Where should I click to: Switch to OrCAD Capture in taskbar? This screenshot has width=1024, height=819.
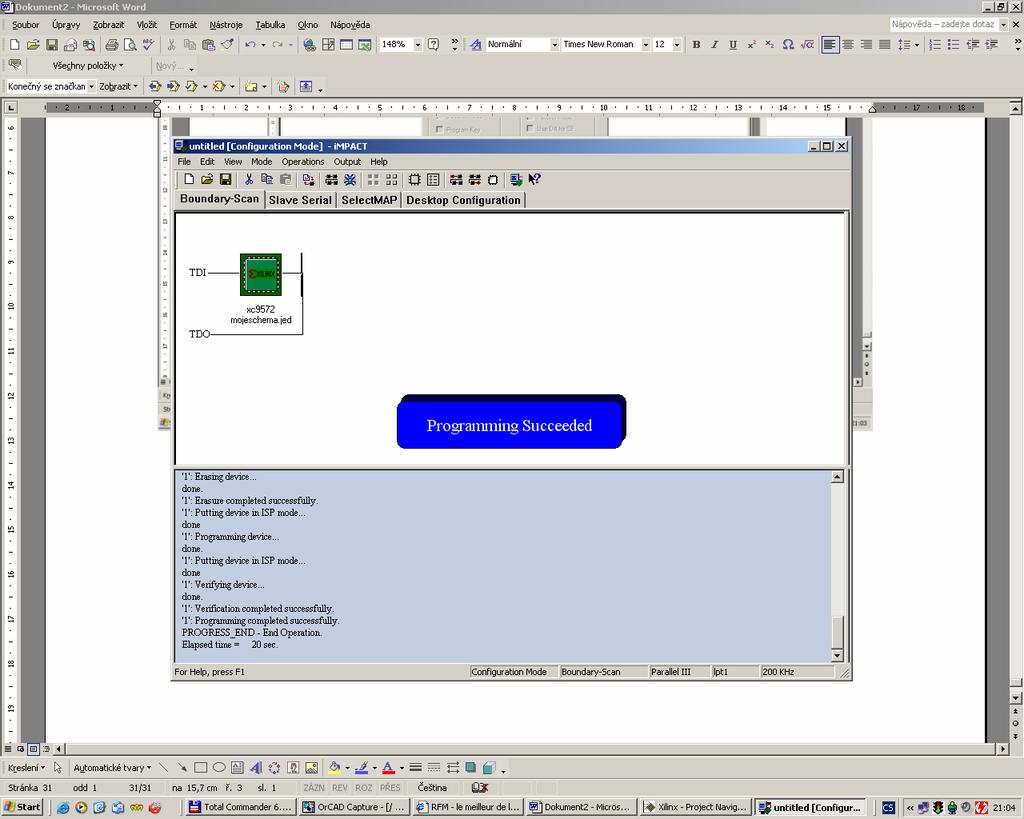tap(354, 807)
